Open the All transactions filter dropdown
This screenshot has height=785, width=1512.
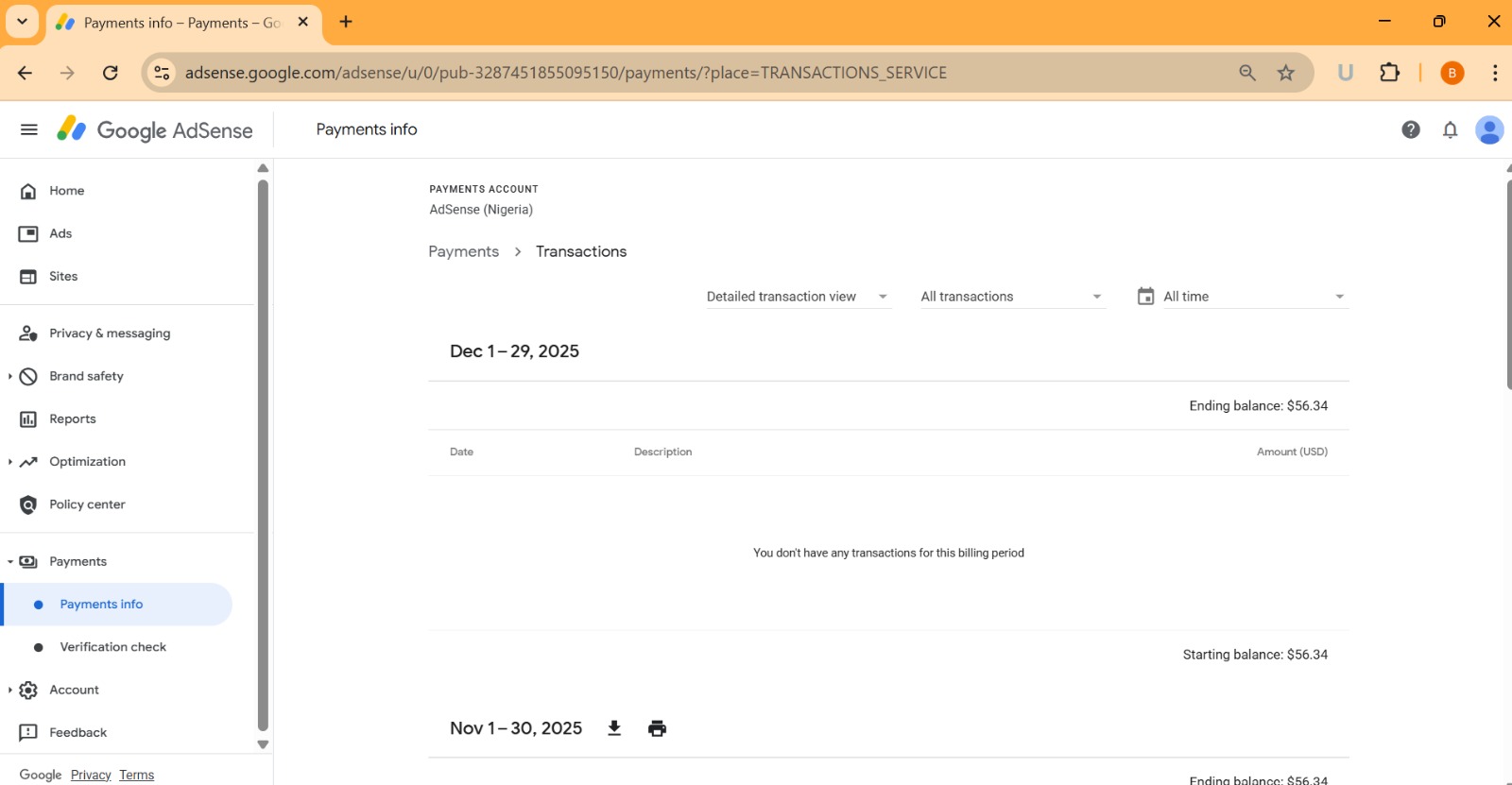click(1011, 297)
